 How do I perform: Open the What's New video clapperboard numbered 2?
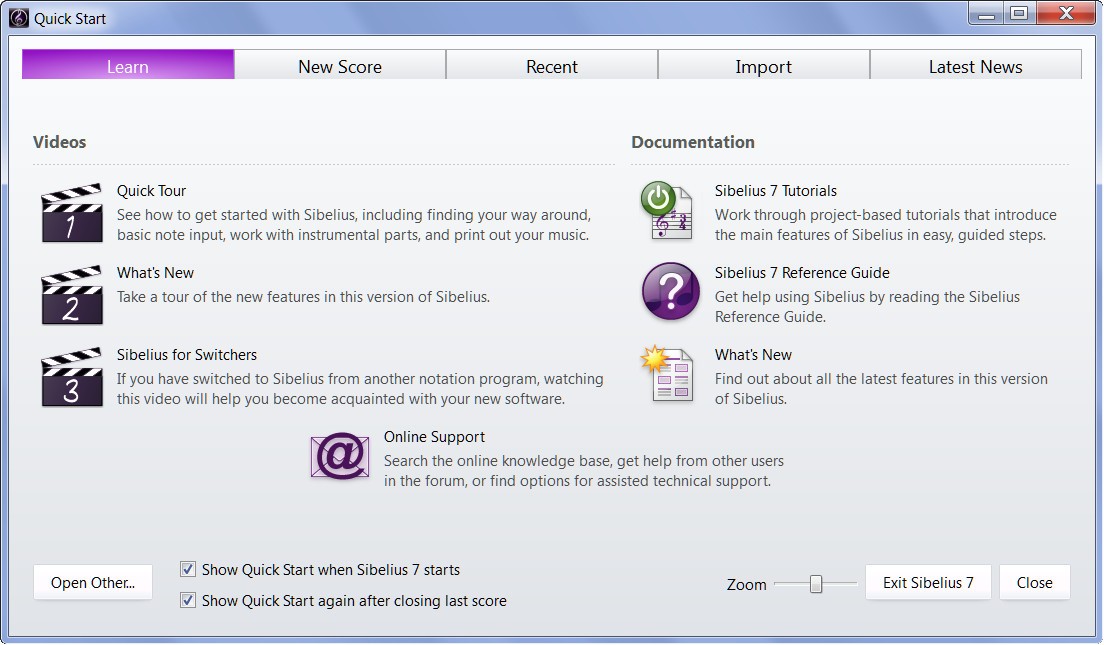(x=72, y=295)
